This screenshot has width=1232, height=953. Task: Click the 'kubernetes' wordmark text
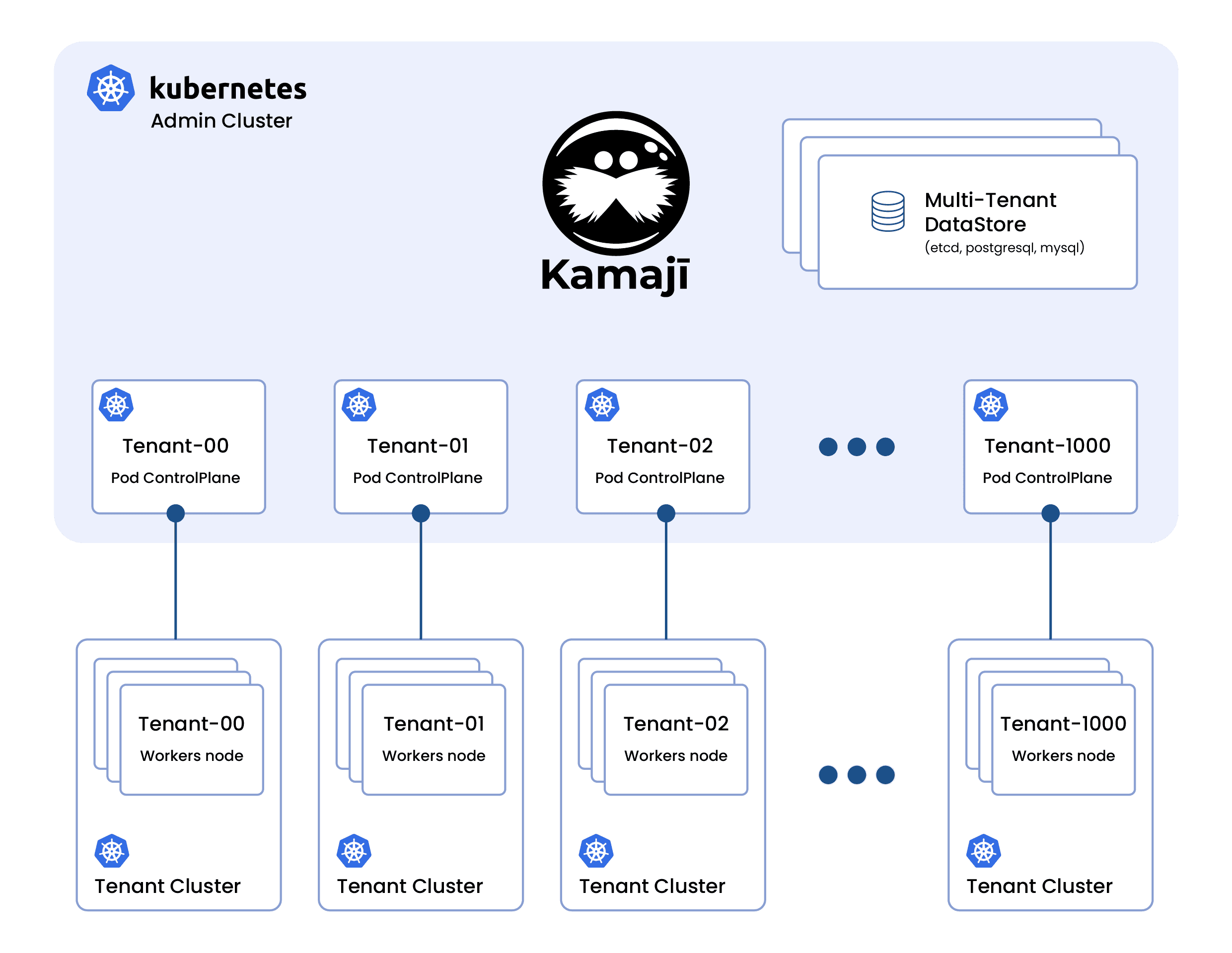[228, 88]
